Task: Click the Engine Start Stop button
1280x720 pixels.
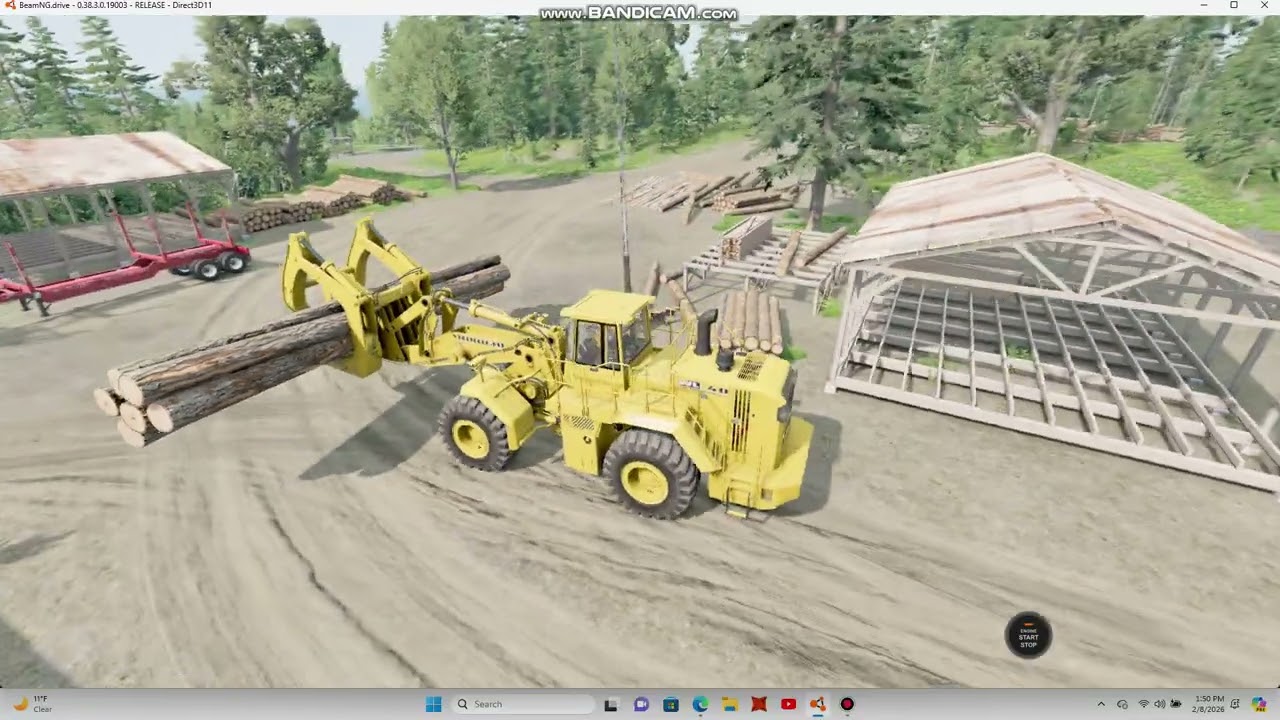Action: [1028, 636]
